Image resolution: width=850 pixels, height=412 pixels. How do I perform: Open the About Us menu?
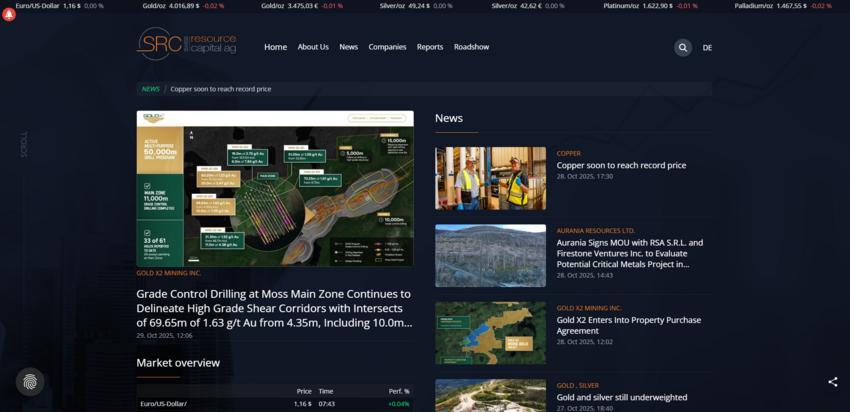tap(313, 47)
